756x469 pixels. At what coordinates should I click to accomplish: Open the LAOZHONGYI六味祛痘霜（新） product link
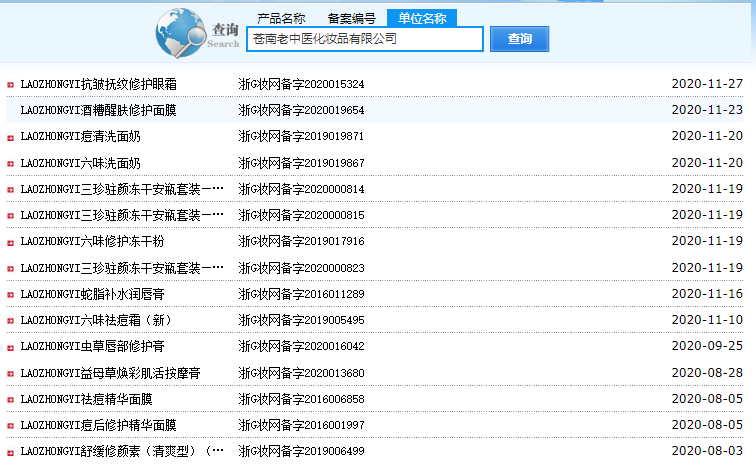click(x=96, y=320)
